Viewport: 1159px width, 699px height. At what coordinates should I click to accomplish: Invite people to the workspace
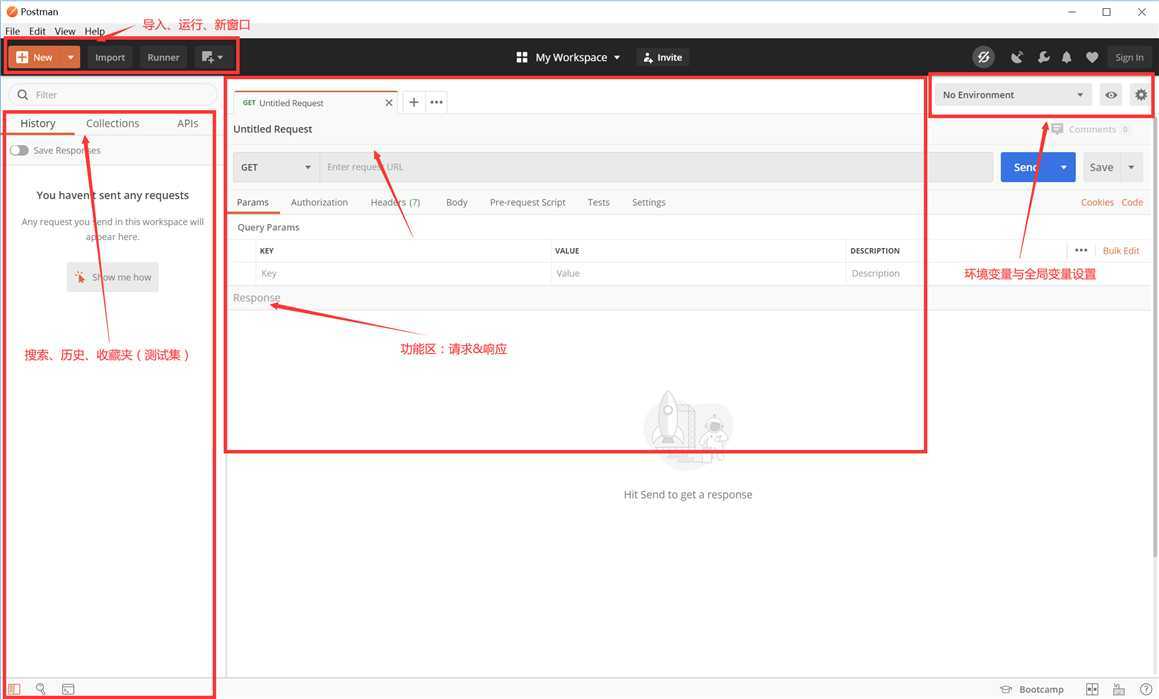click(663, 57)
